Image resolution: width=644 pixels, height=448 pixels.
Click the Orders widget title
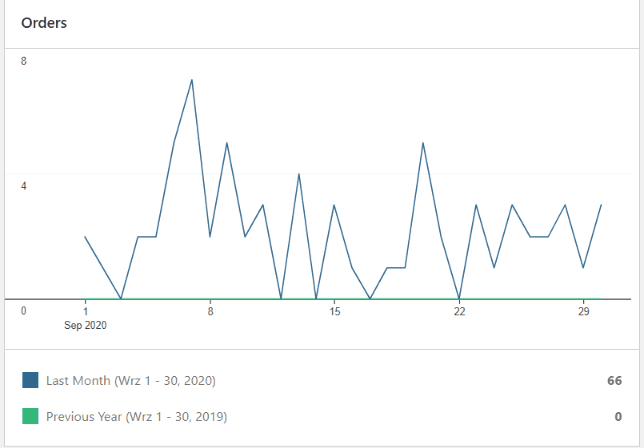coord(44,22)
